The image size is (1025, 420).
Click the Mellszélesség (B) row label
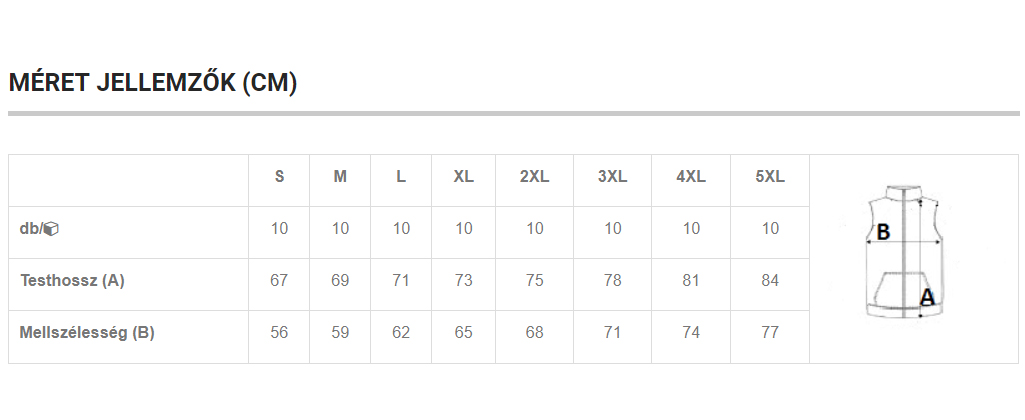tap(87, 333)
